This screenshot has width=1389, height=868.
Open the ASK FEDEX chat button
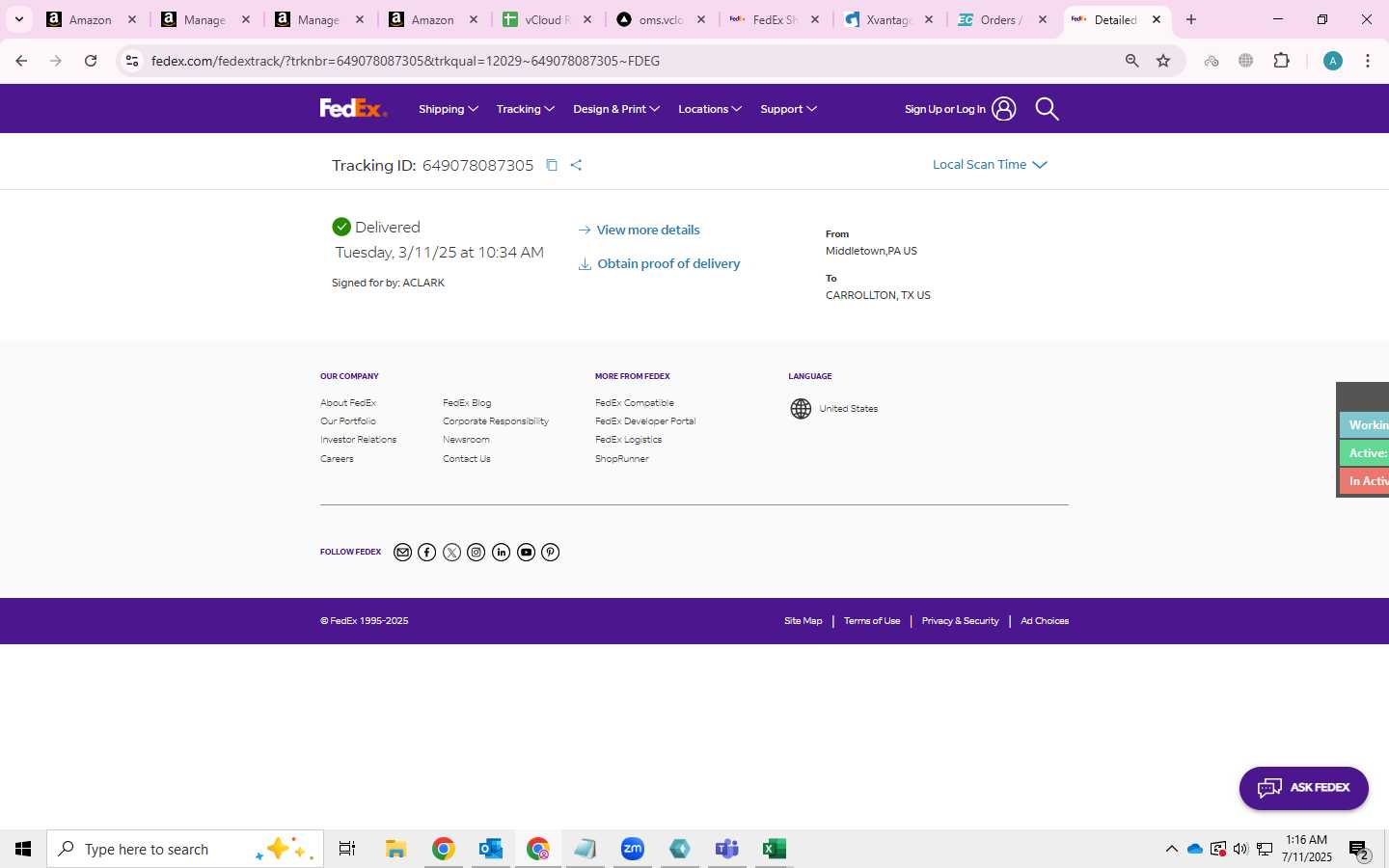click(1303, 788)
